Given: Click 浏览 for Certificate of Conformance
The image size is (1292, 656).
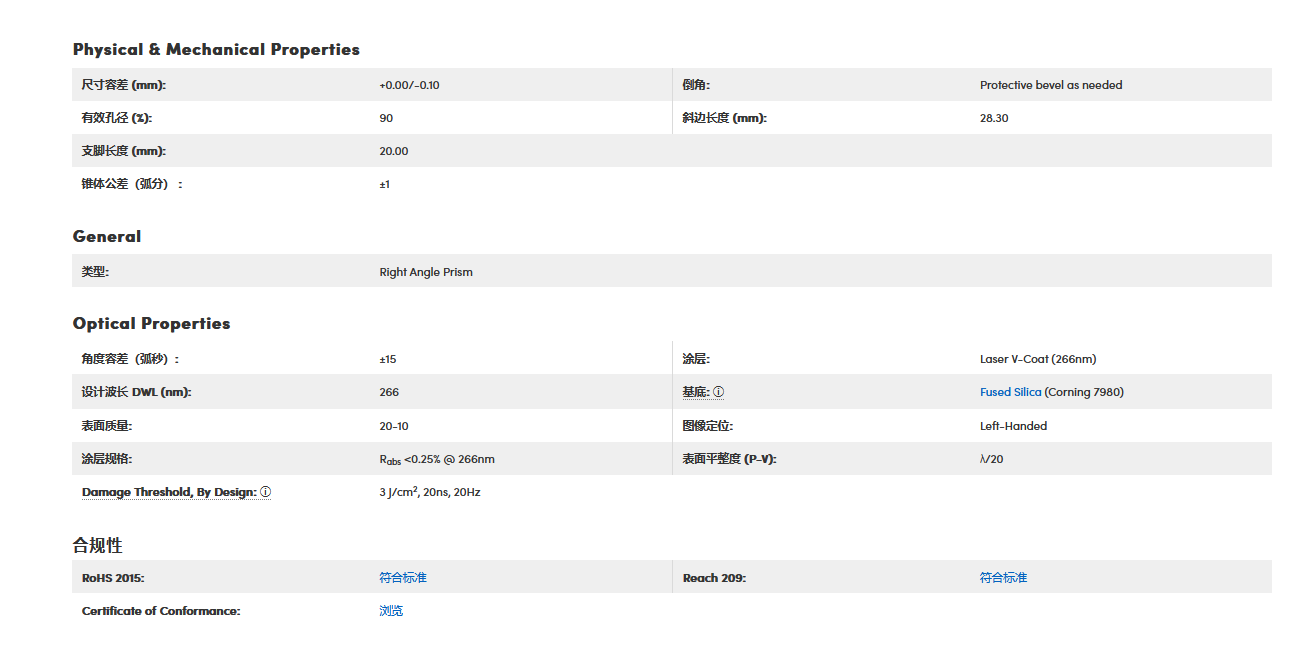Looking at the screenshot, I should click(391, 611).
